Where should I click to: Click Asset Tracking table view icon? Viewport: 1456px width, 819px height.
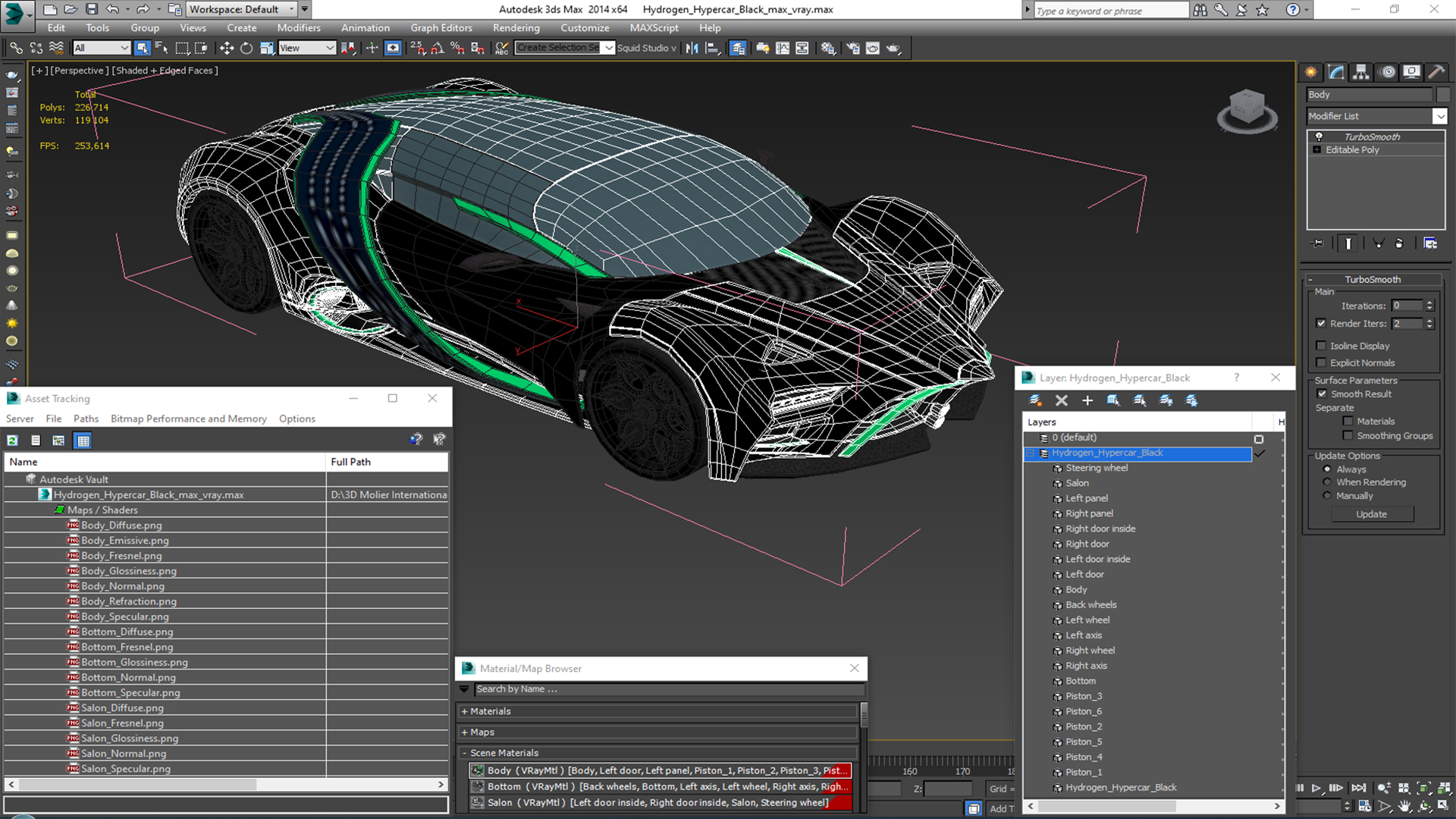(x=83, y=441)
